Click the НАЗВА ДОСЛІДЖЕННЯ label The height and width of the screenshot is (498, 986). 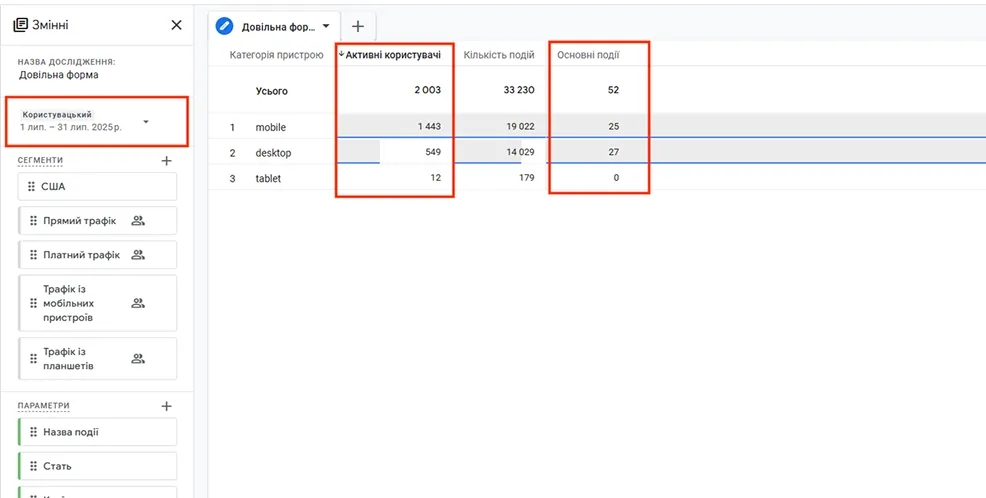coord(67,62)
